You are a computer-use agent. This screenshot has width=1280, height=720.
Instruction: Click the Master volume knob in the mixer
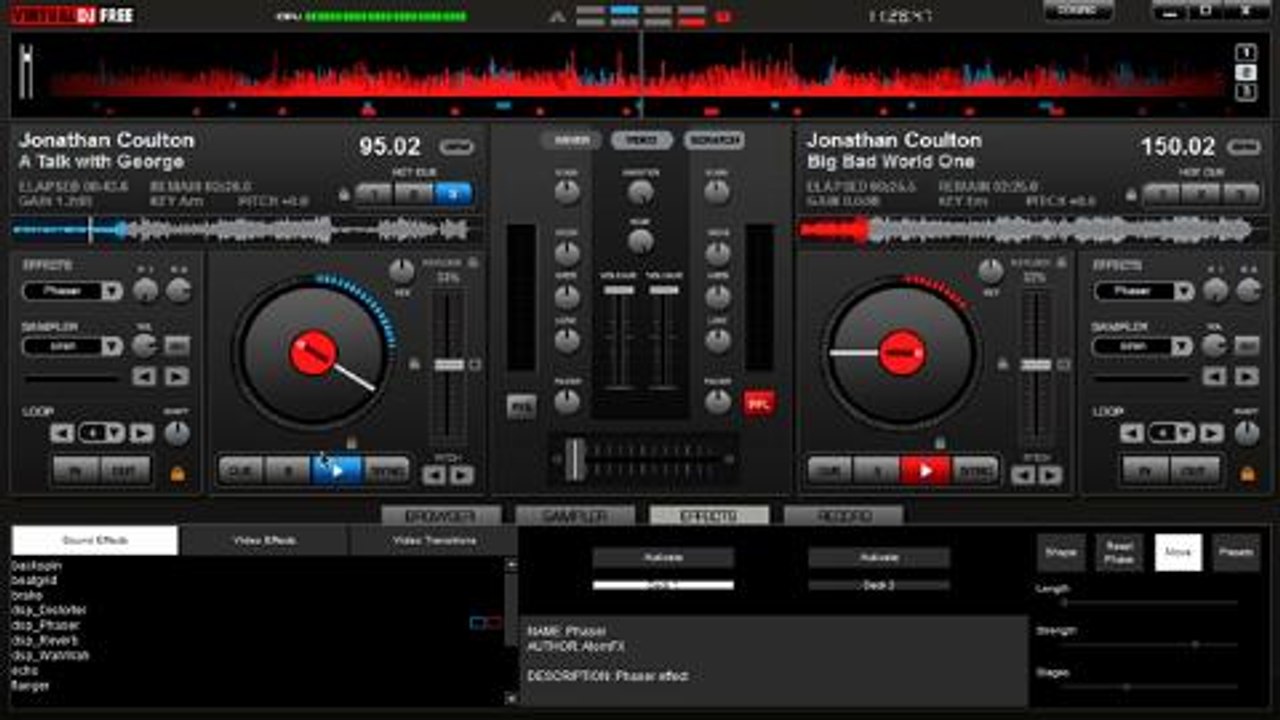click(641, 192)
